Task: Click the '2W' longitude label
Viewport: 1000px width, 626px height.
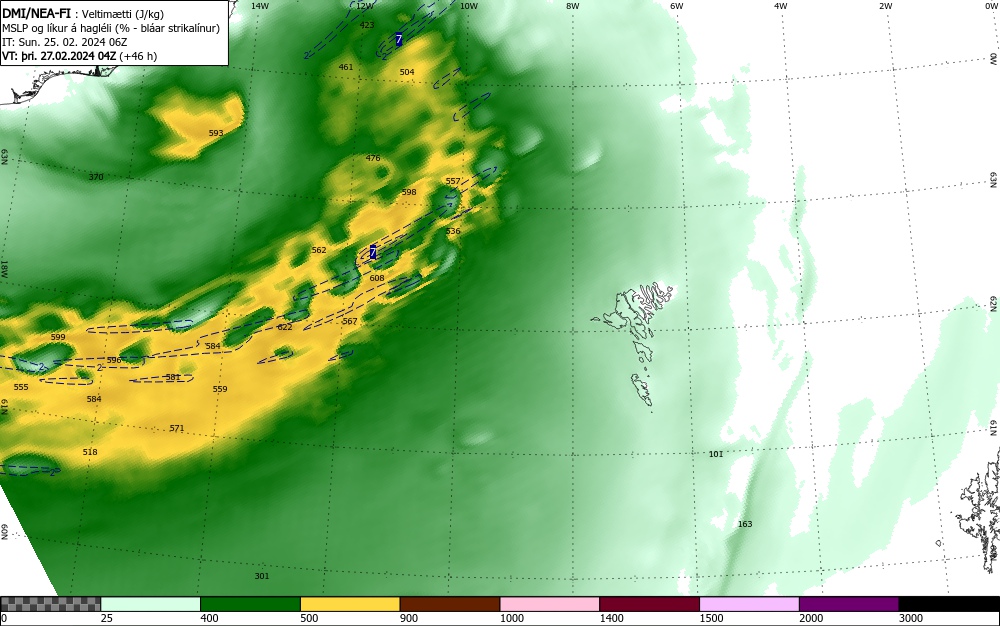Action: click(885, 6)
